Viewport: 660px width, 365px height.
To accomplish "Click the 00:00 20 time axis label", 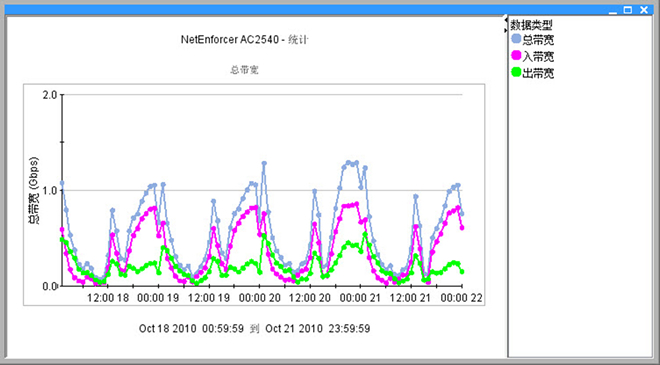I will [260, 298].
